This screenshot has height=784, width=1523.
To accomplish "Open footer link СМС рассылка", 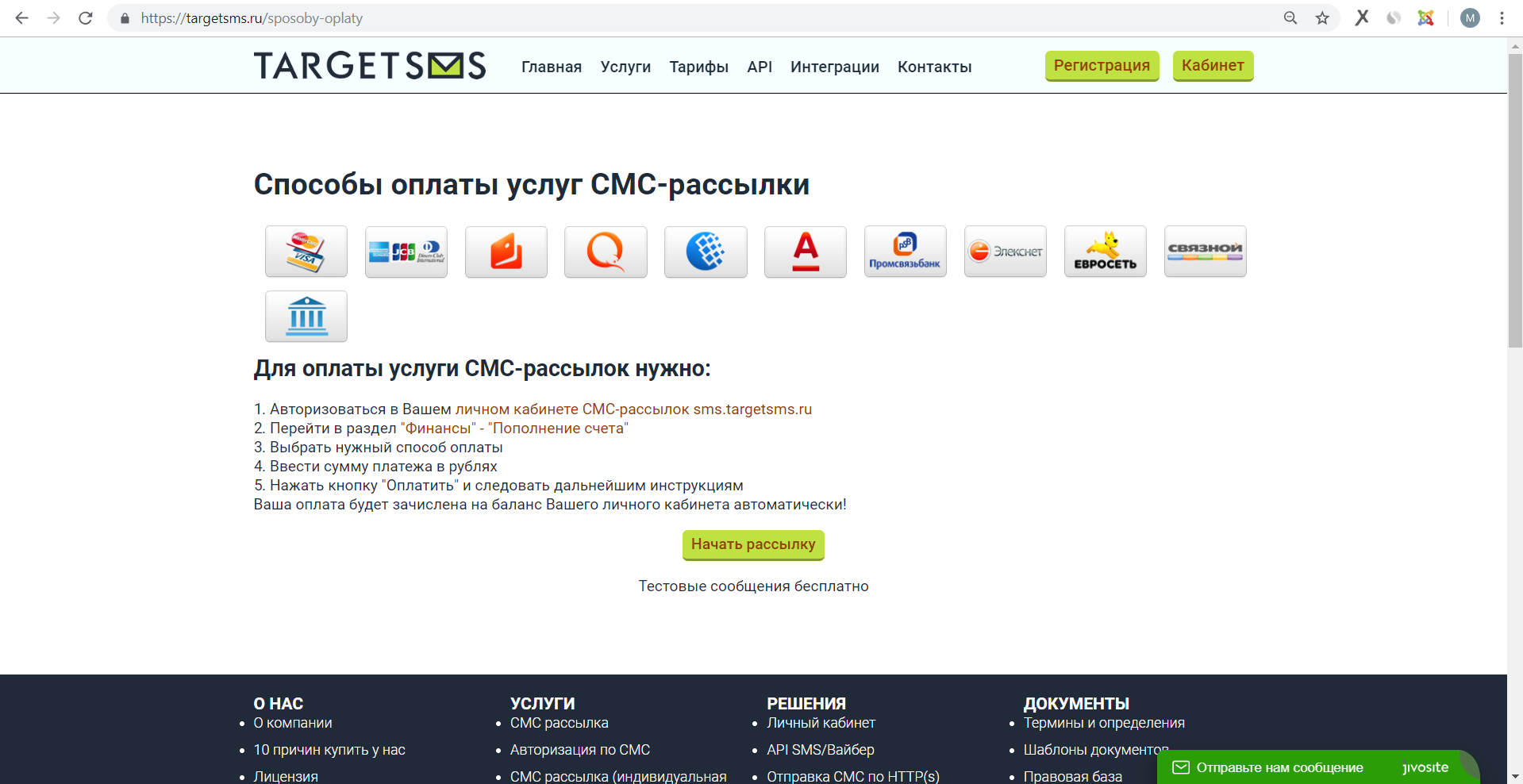I will (560, 723).
